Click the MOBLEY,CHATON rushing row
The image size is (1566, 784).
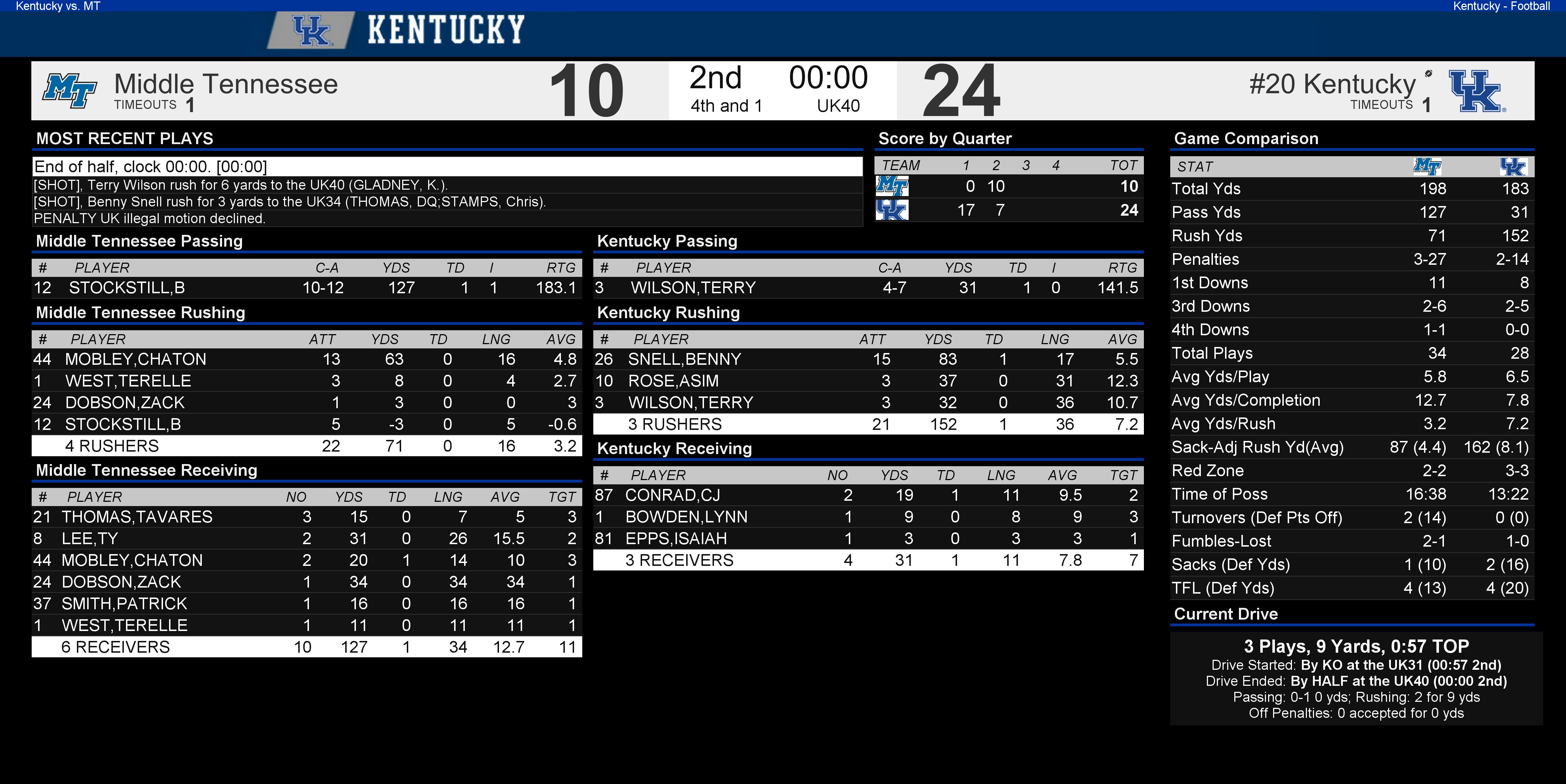point(307,359)
